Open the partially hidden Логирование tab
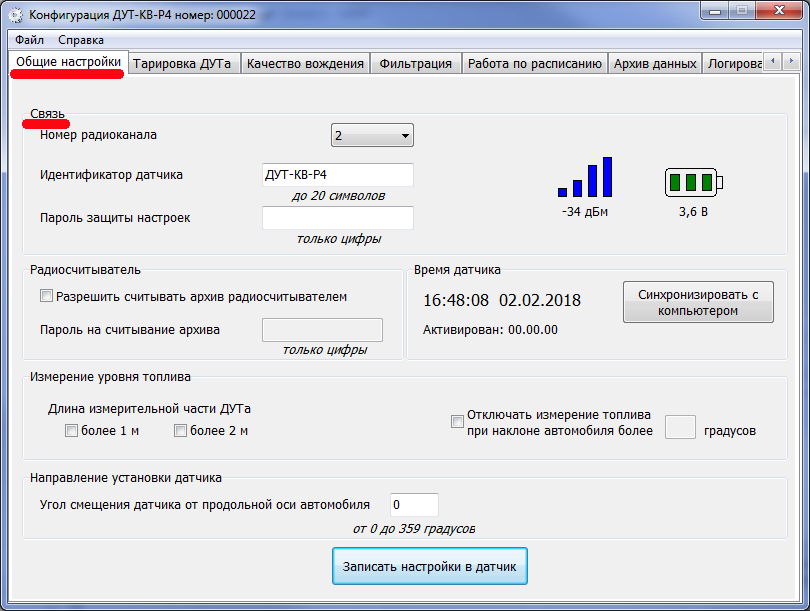 tap(734, 64)
